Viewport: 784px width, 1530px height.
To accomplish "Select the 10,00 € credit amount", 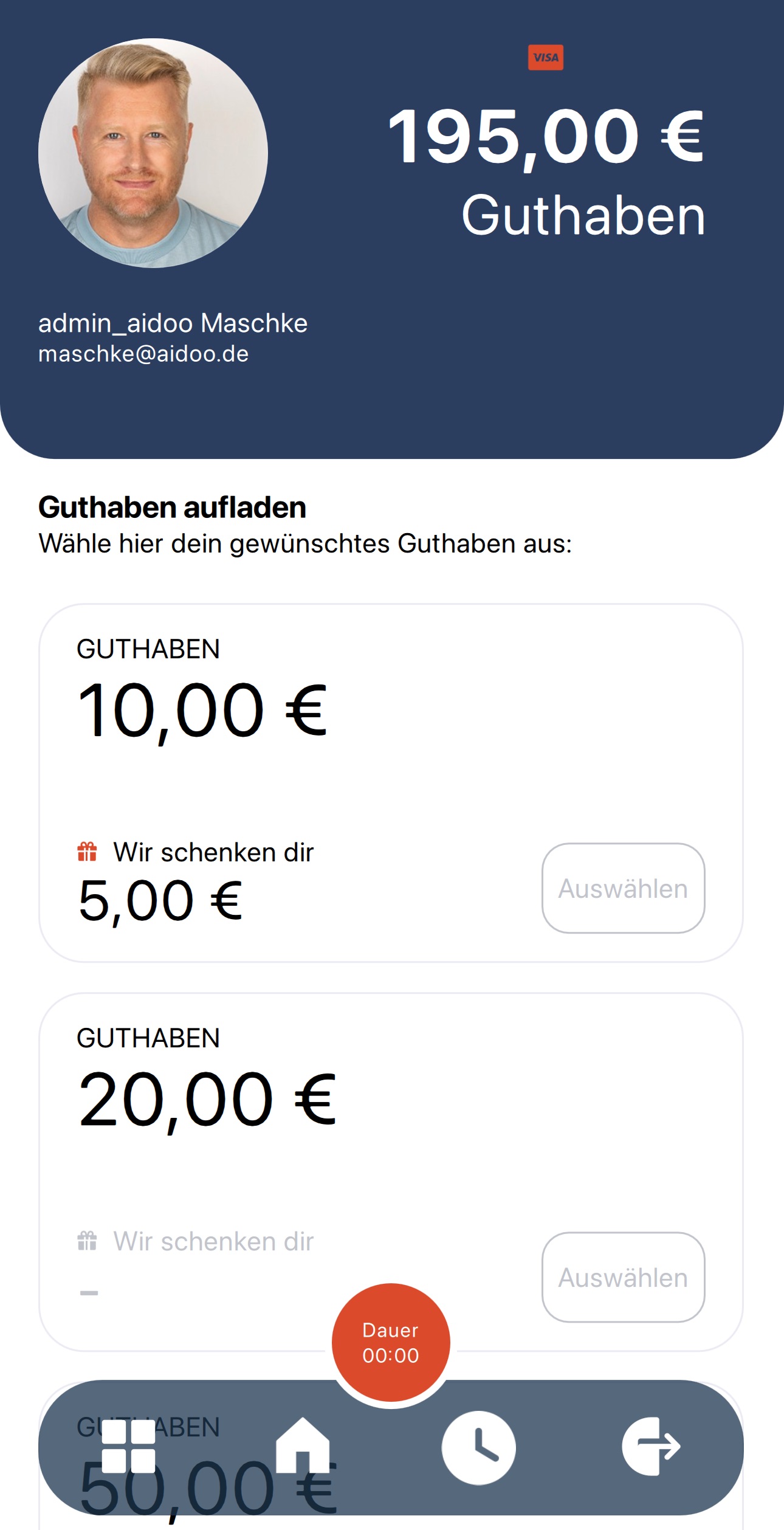I will click(x=202, y=710).
